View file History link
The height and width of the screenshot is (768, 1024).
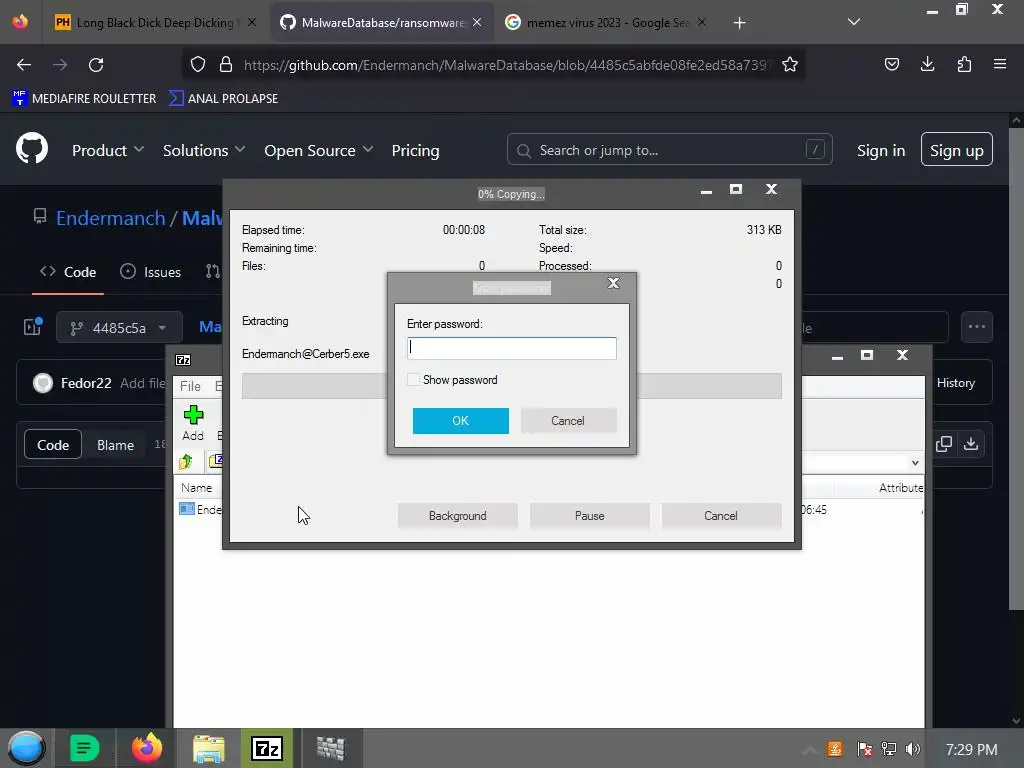(x=955, y=383)
